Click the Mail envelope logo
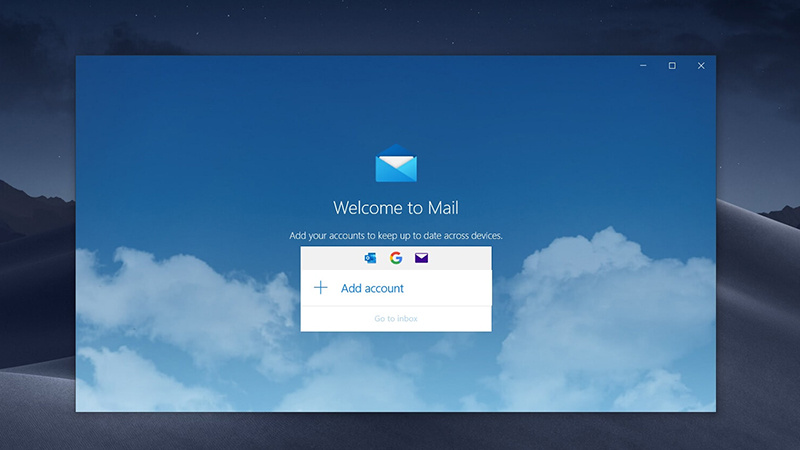Screen dimensions: 800x450 [396, 163]
